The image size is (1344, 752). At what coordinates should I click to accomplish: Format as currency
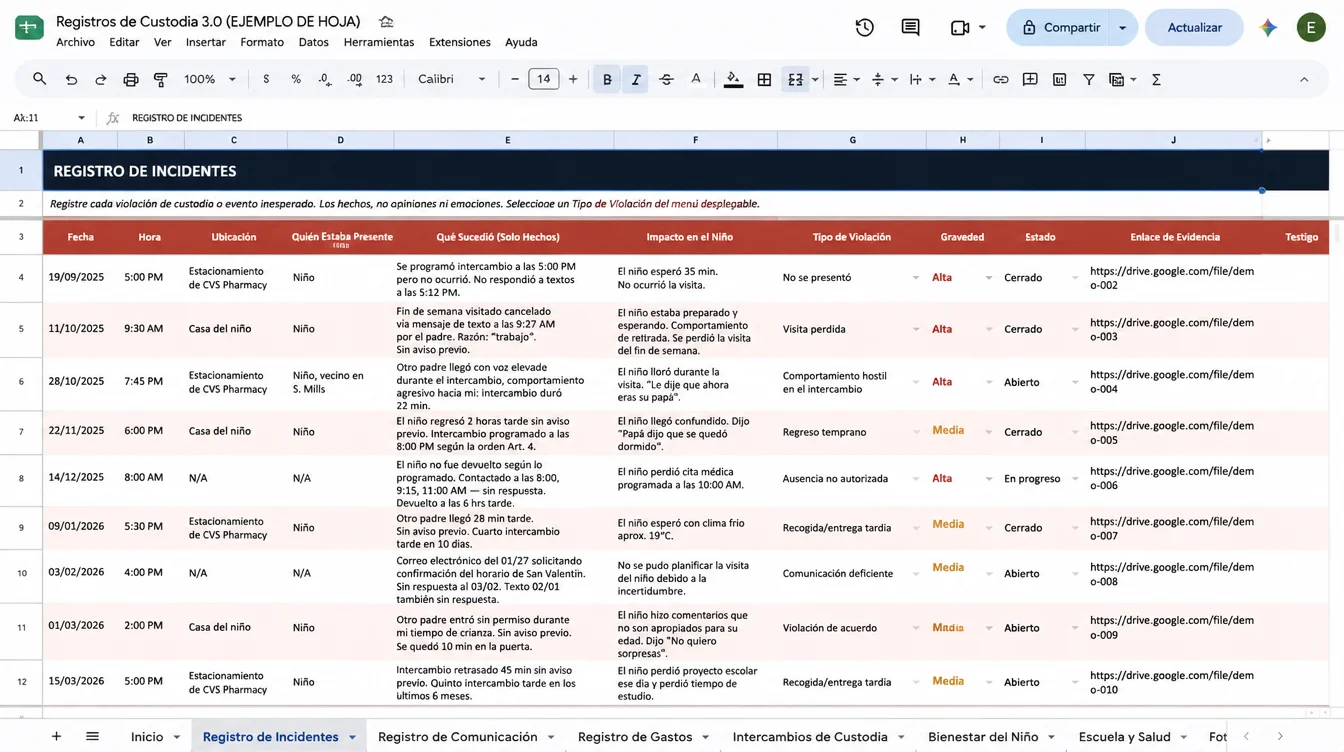[x=266, y=79]
